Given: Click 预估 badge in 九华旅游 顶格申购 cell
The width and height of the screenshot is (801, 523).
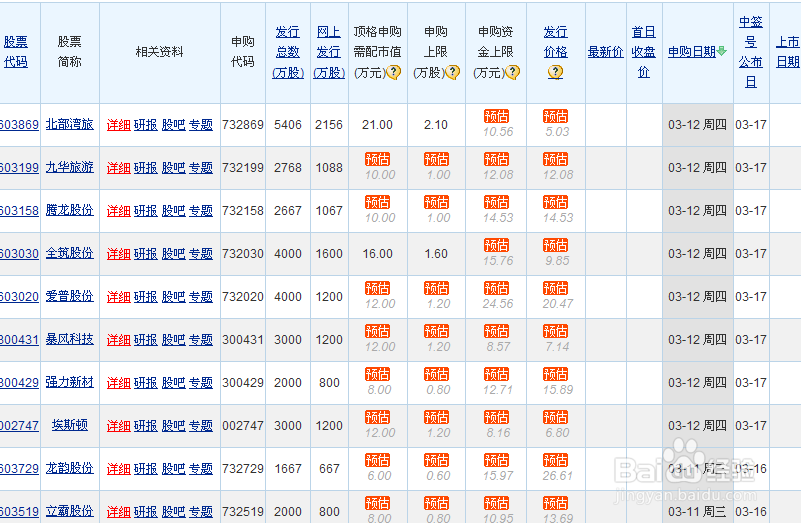Looking at the screenshot, I should pos(378,159).
